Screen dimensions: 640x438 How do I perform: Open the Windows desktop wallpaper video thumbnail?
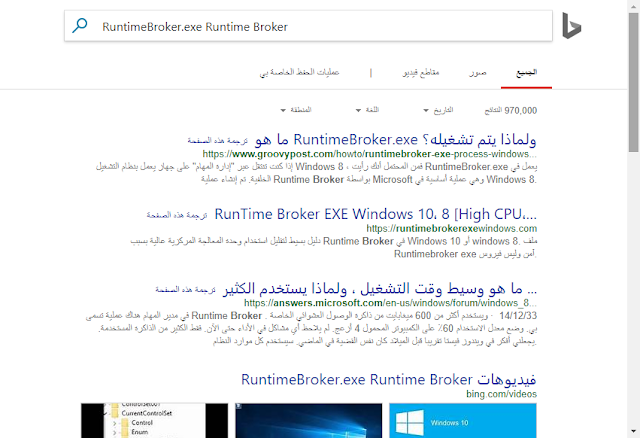click(309, 420)
